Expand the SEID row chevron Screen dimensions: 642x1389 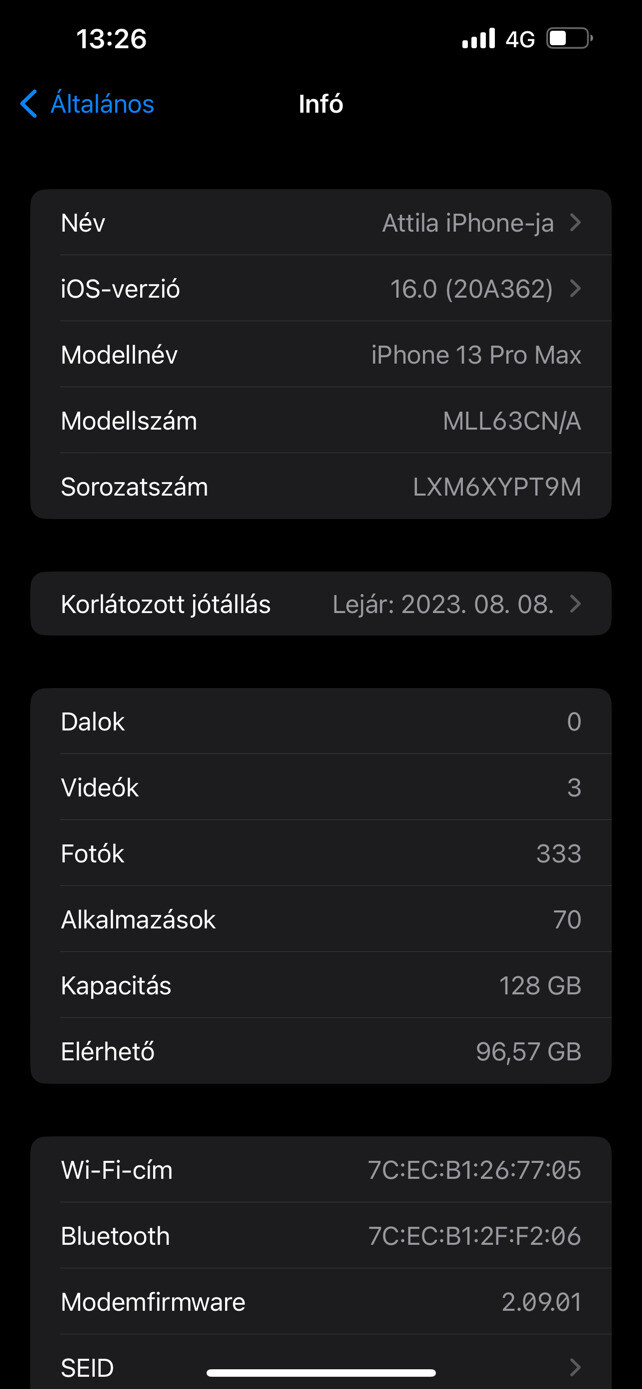(x=575, y=1367)
